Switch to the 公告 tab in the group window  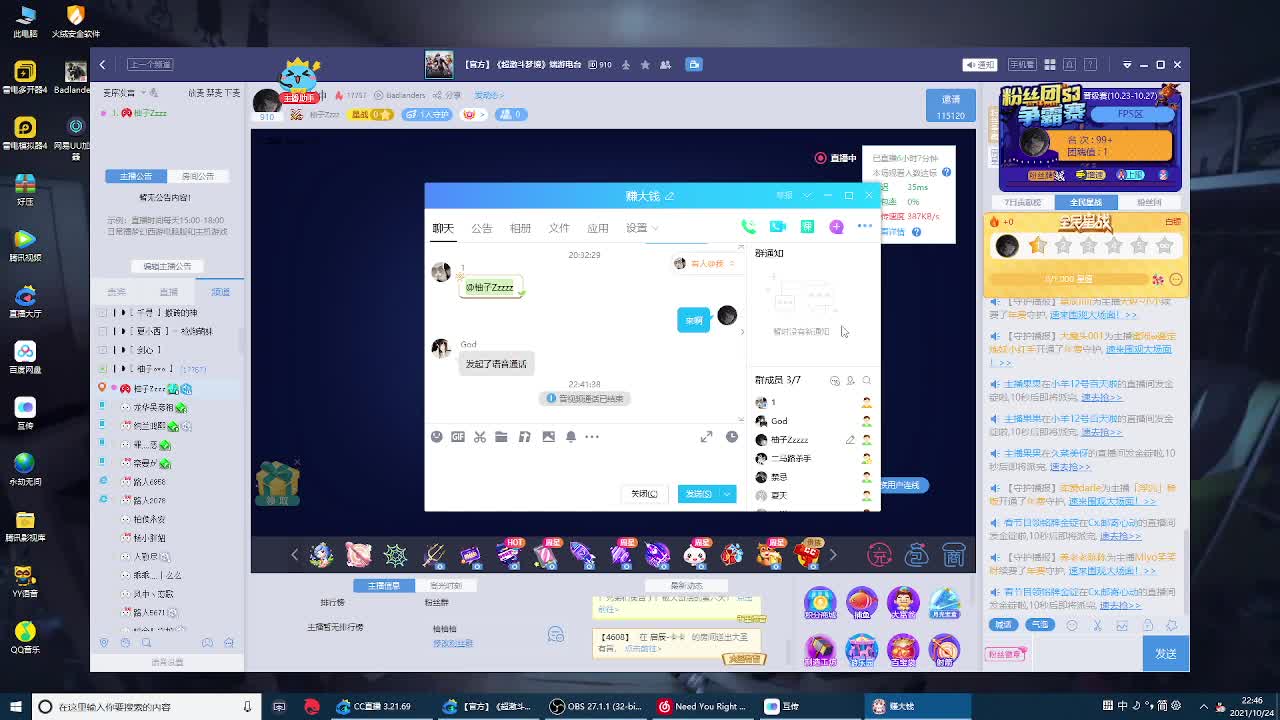(481, 227)
